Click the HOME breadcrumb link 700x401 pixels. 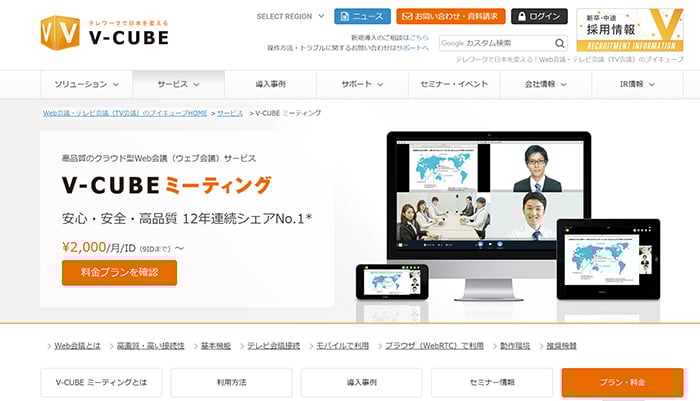coord(125,113)
